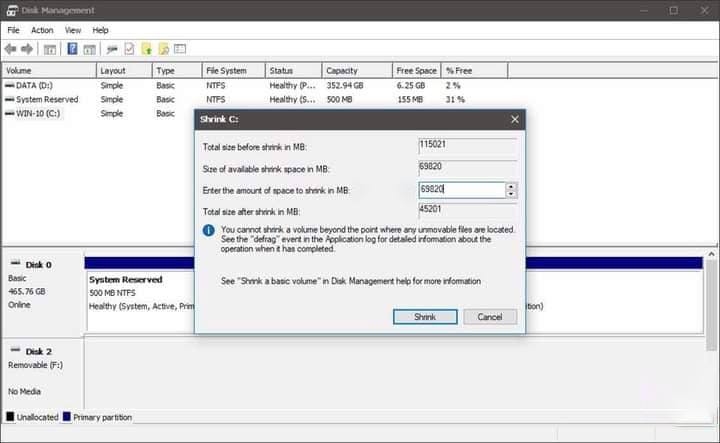
Task: Select the DATA (D:) volume row
Action: tap(40, 85)
